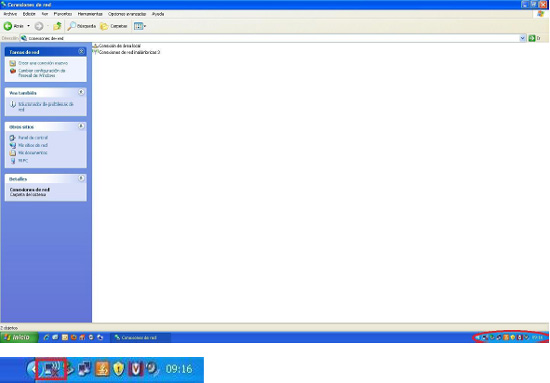The image size is (550, 383).
Task: Click the address bar text field
Action: (x=270, y=38)
